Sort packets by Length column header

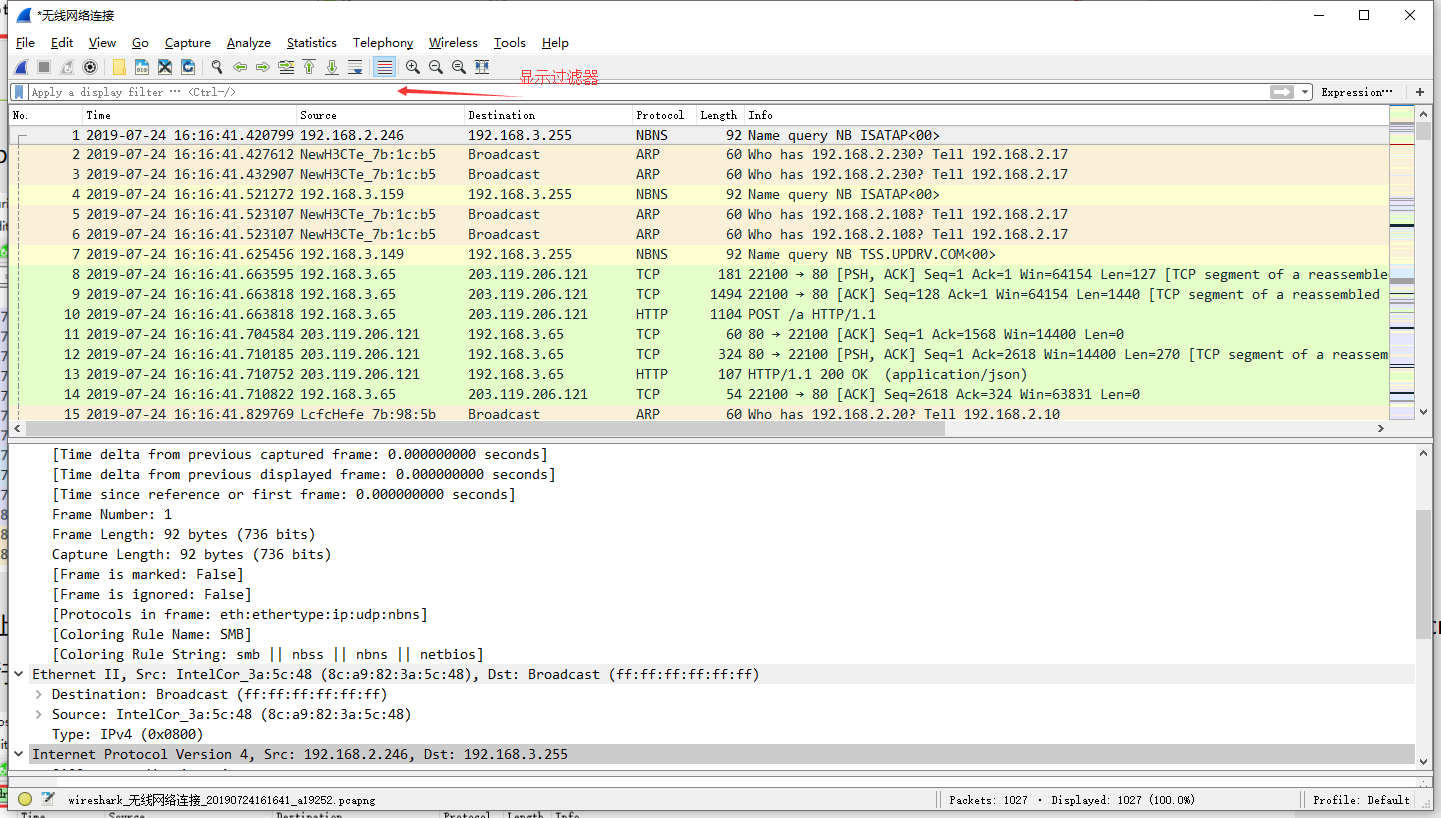[x=720, y=115]
